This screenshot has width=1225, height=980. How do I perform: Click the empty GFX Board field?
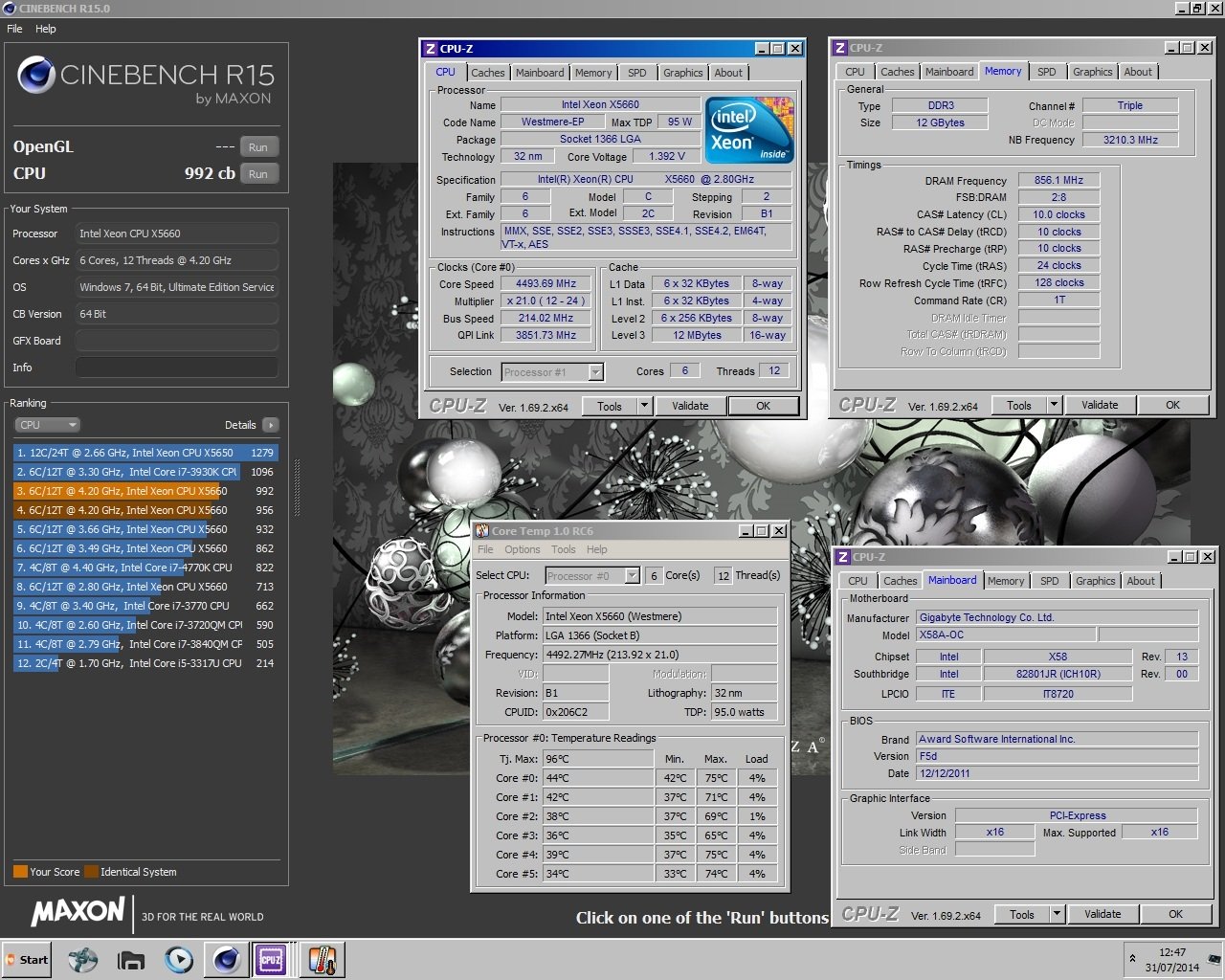176,341
